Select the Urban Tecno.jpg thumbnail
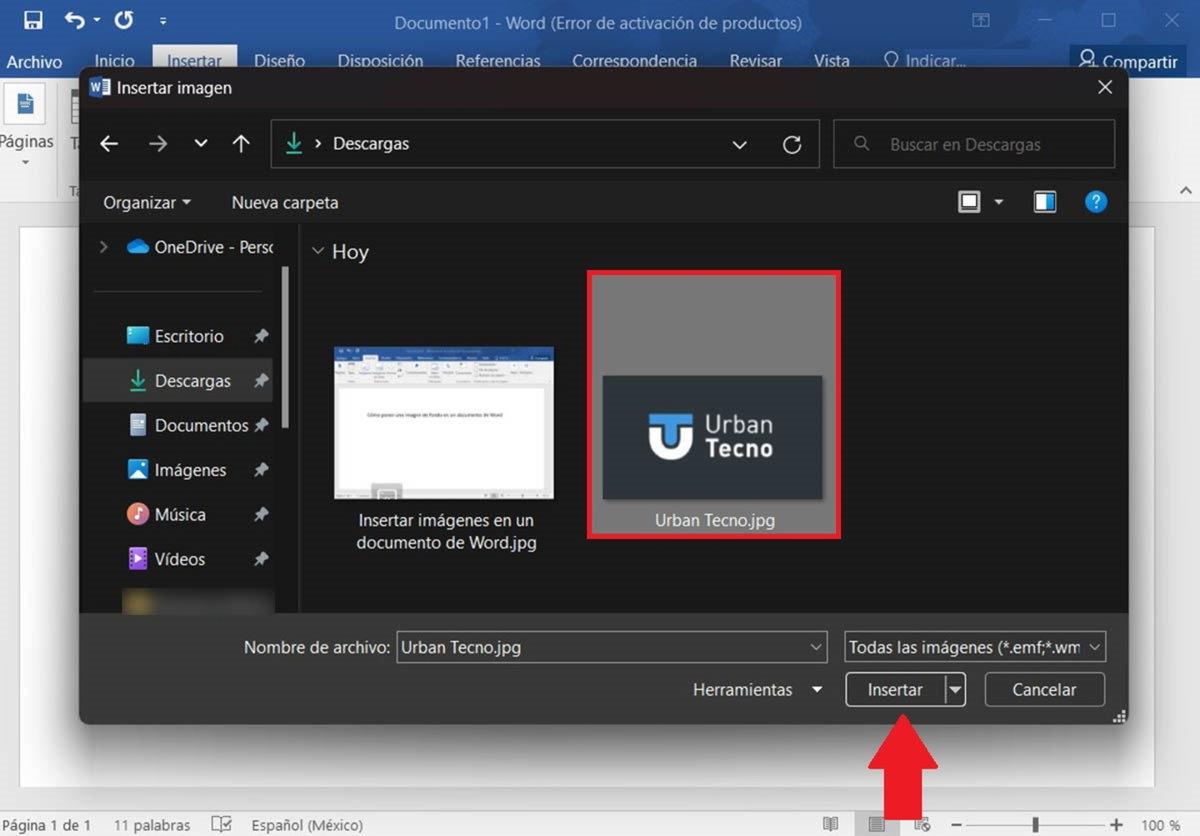 (713, 404)
